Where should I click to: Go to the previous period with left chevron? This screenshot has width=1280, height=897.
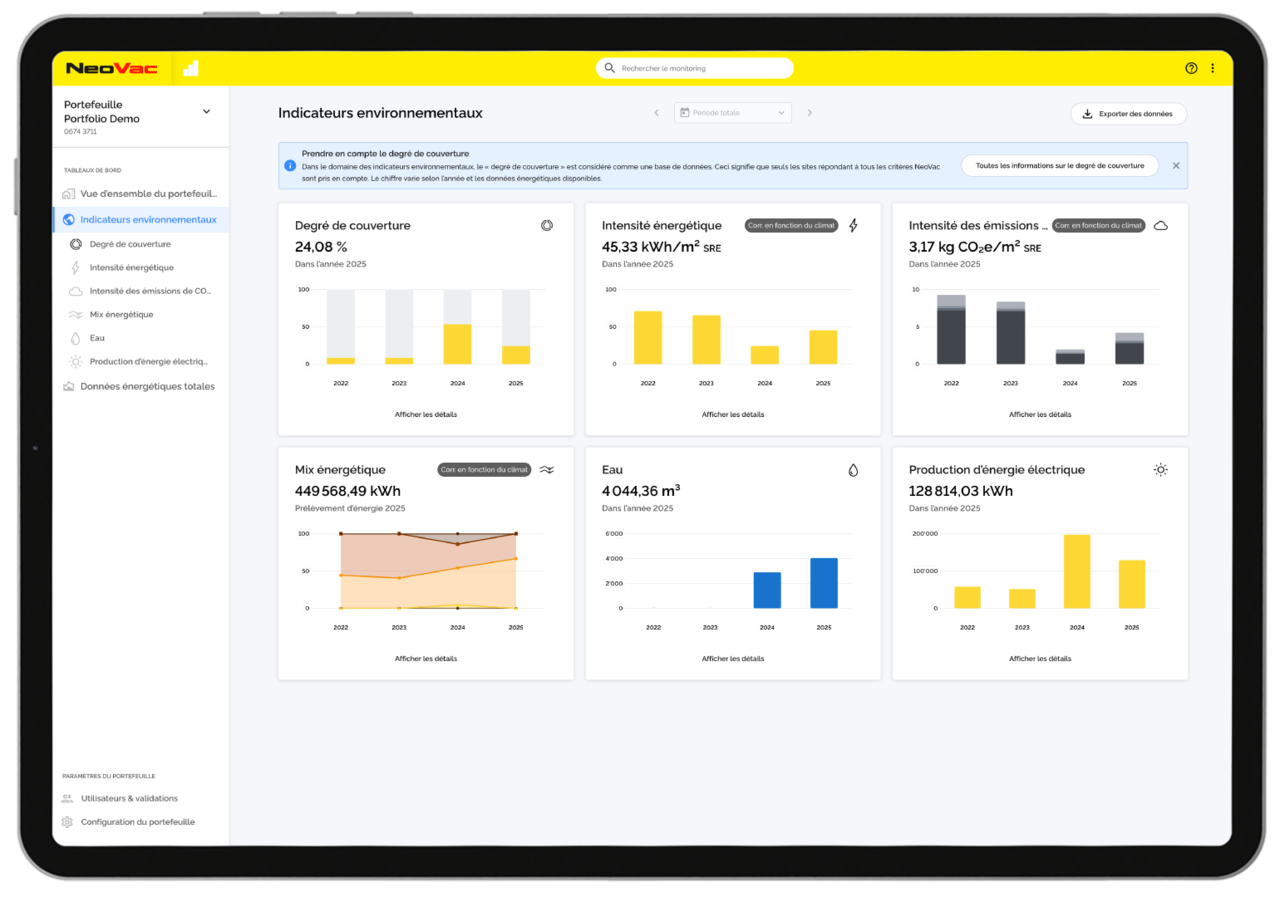(x=656, y=113)
